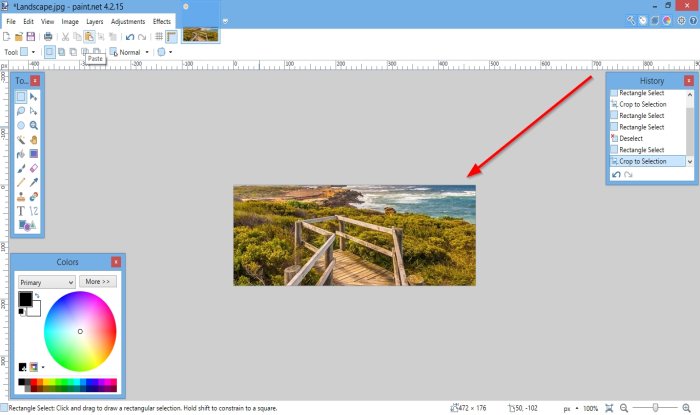The image size is (700, 415).
Task: Open a file with the folder icon
Action: pyautogui.click(x=19, y=37)
